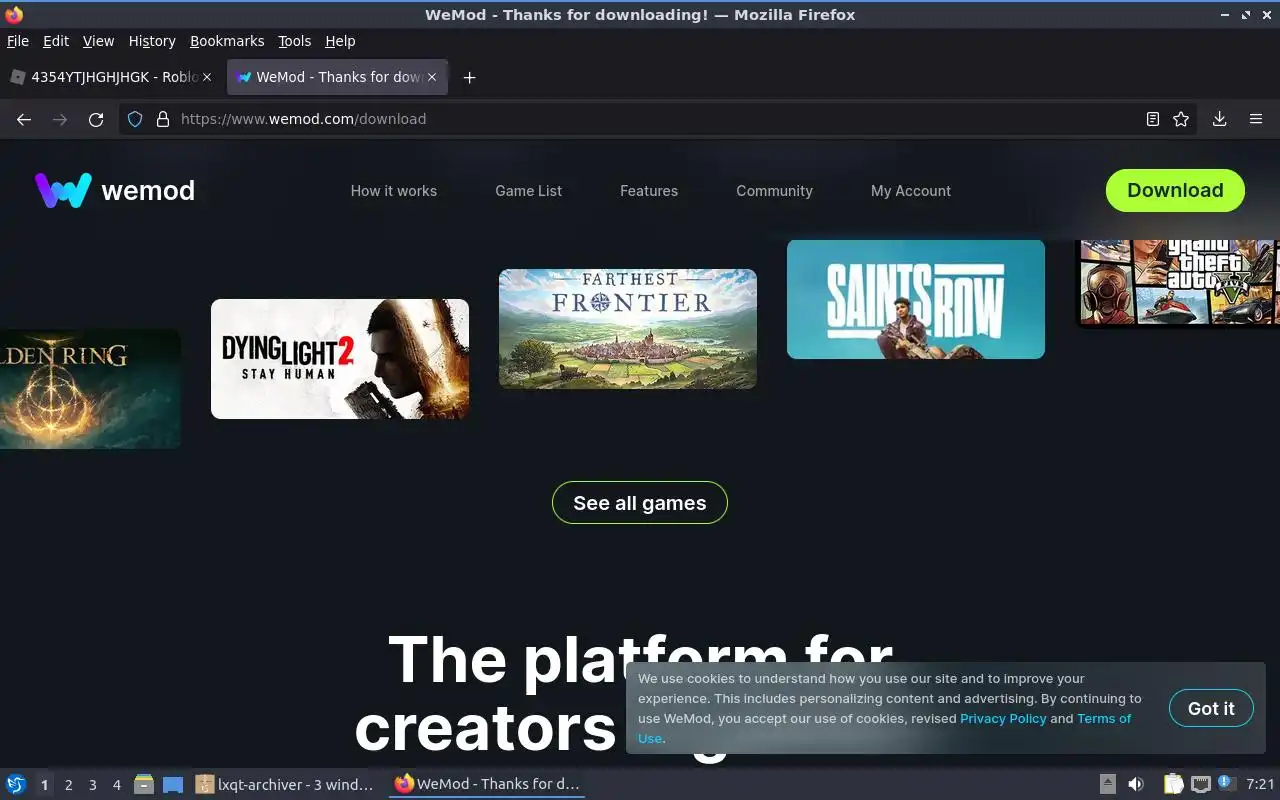Open the History menu

tap(152, 41)
